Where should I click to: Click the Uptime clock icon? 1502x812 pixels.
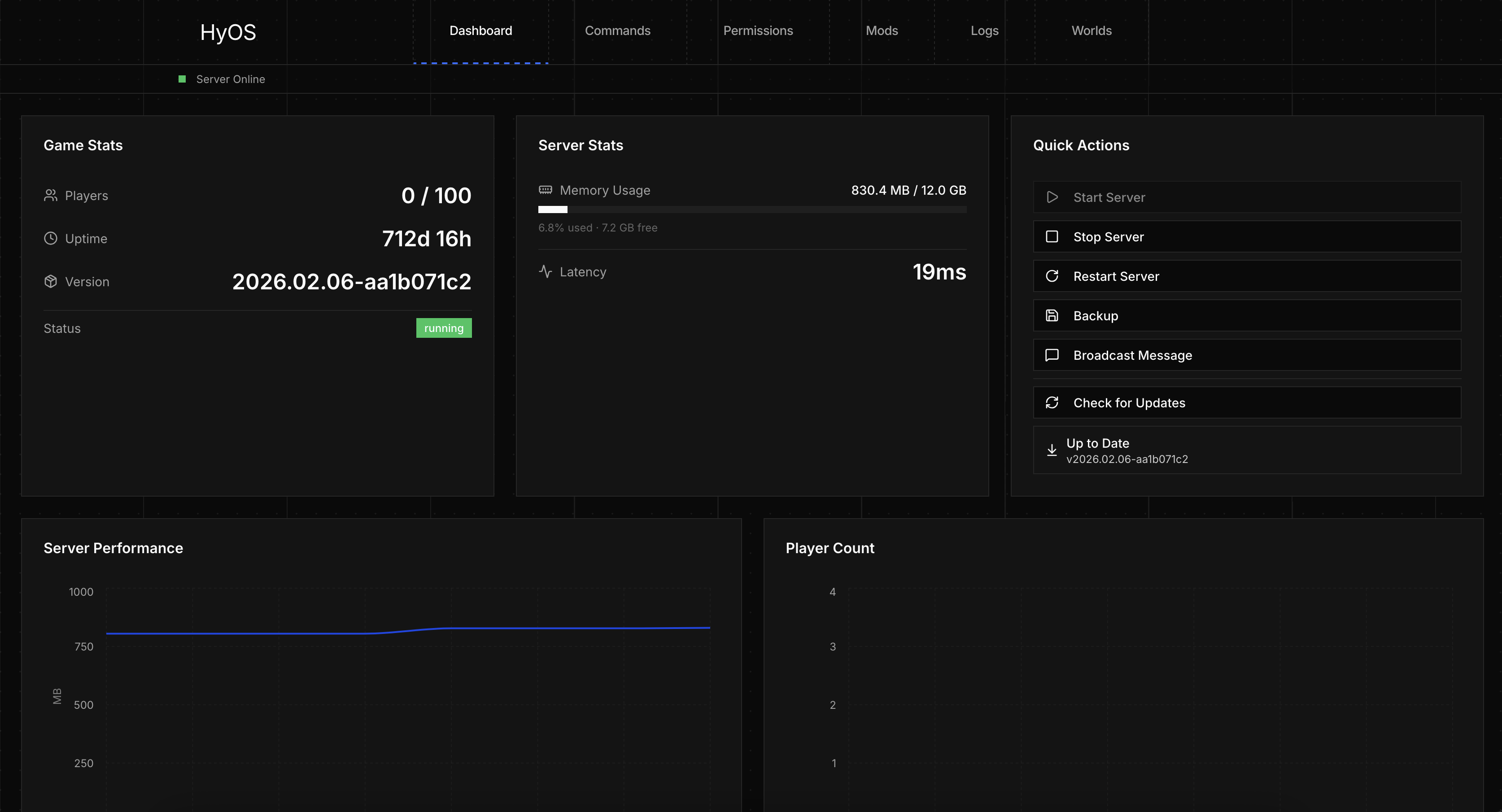coord(50,238)
